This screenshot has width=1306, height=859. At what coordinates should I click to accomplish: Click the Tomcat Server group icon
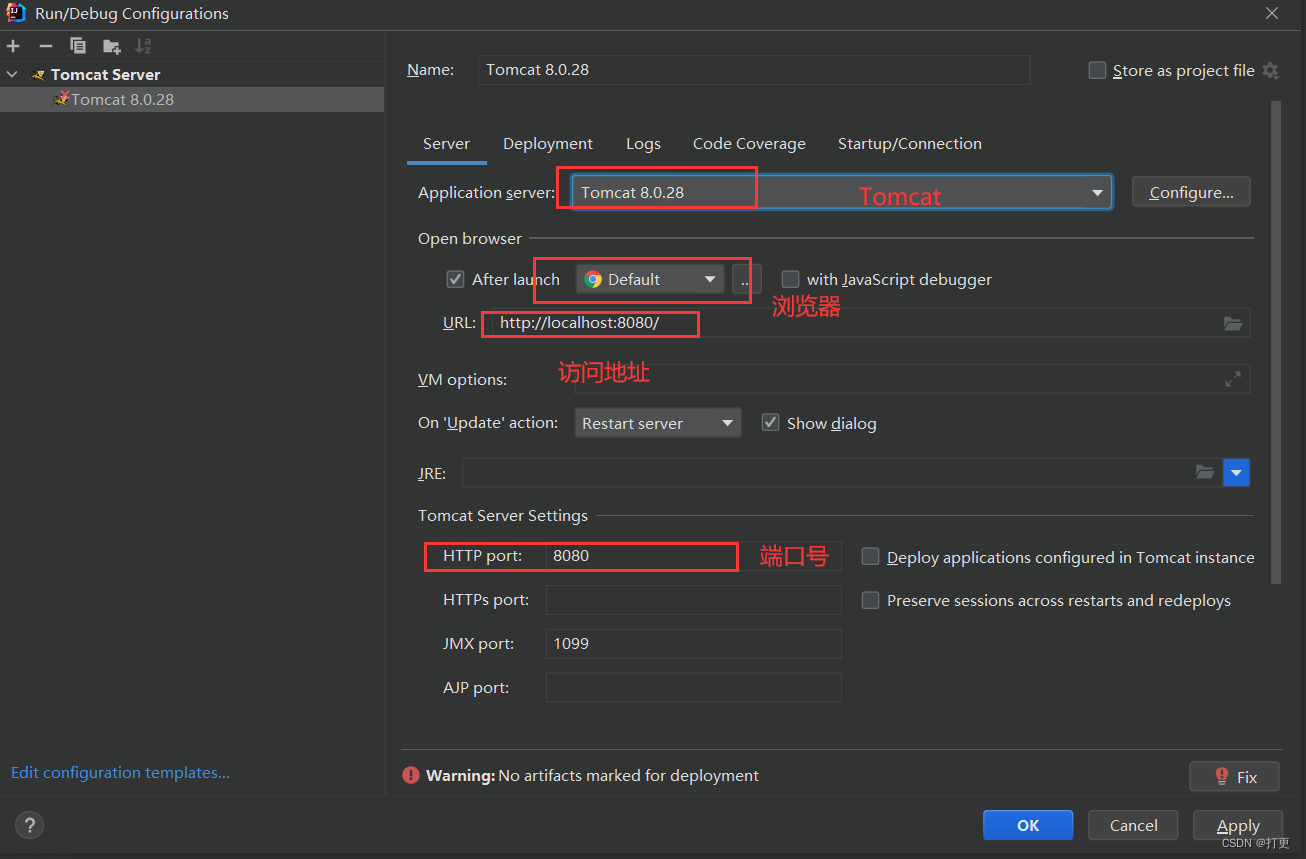click(x=38, y=75)
